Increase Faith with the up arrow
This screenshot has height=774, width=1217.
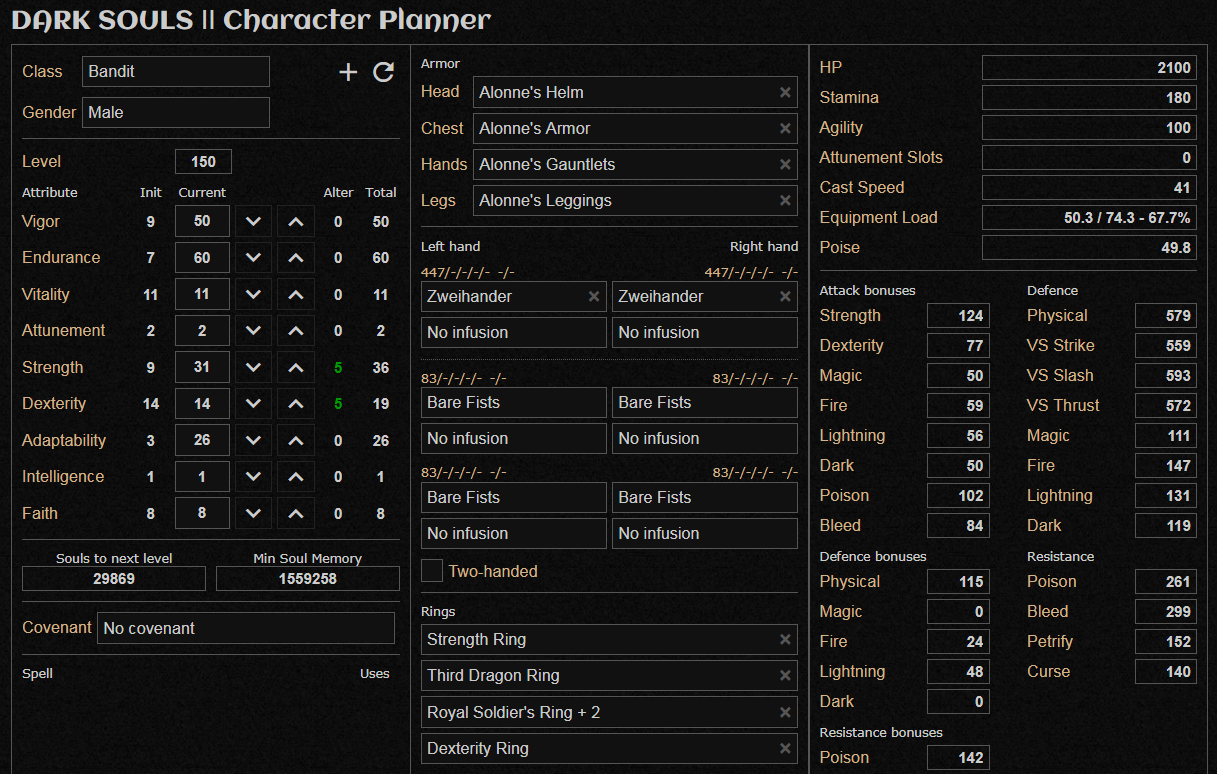[x=296, y=514]
